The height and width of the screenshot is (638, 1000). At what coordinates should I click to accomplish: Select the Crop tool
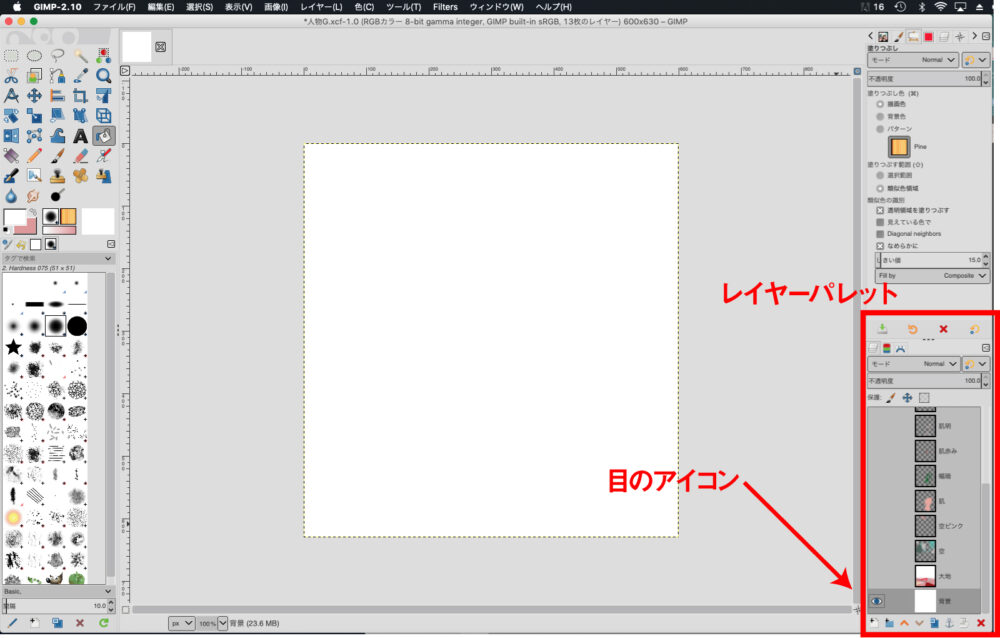click(80, 95)
